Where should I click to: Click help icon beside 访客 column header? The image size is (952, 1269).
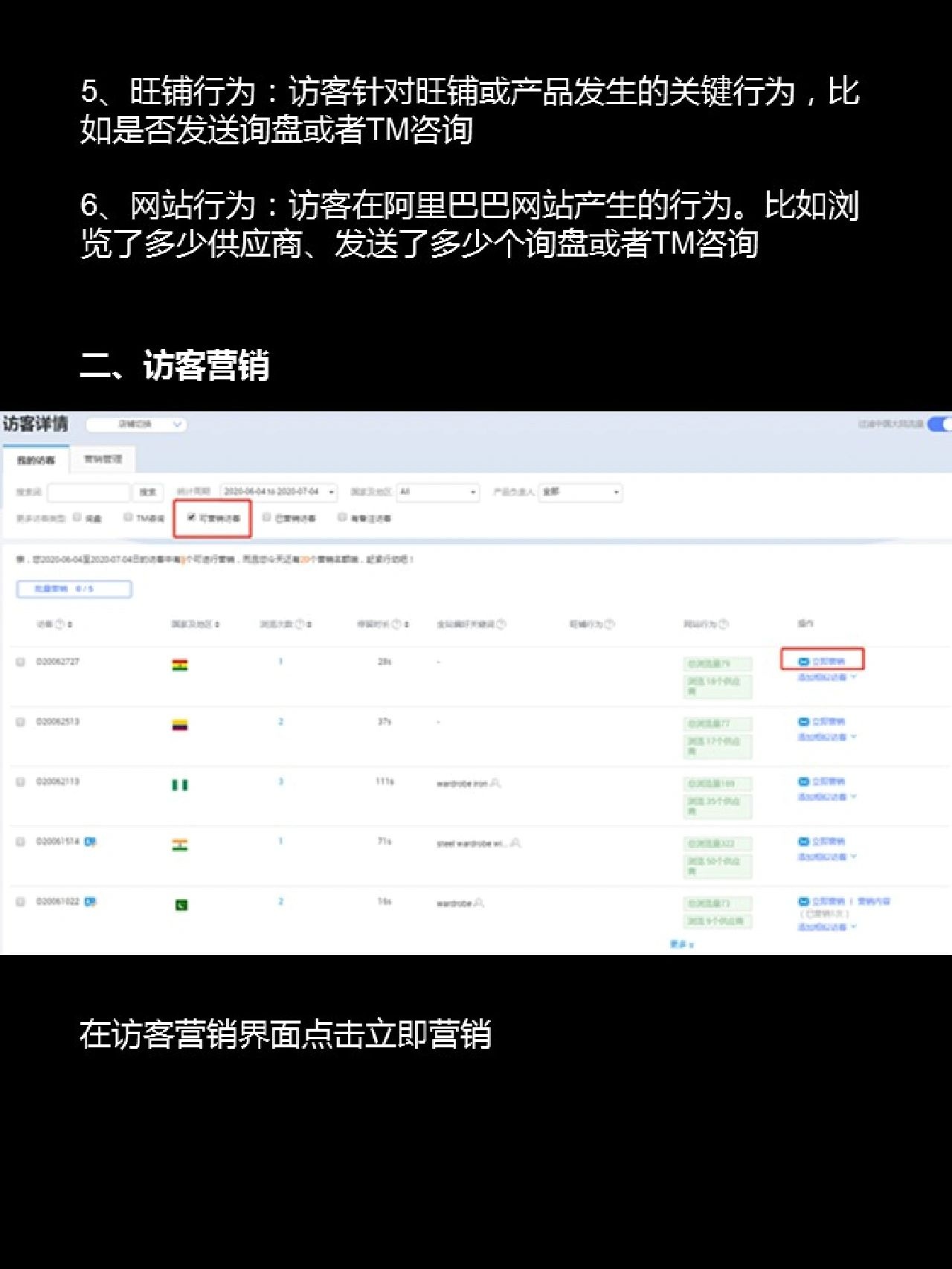point(59,624)
